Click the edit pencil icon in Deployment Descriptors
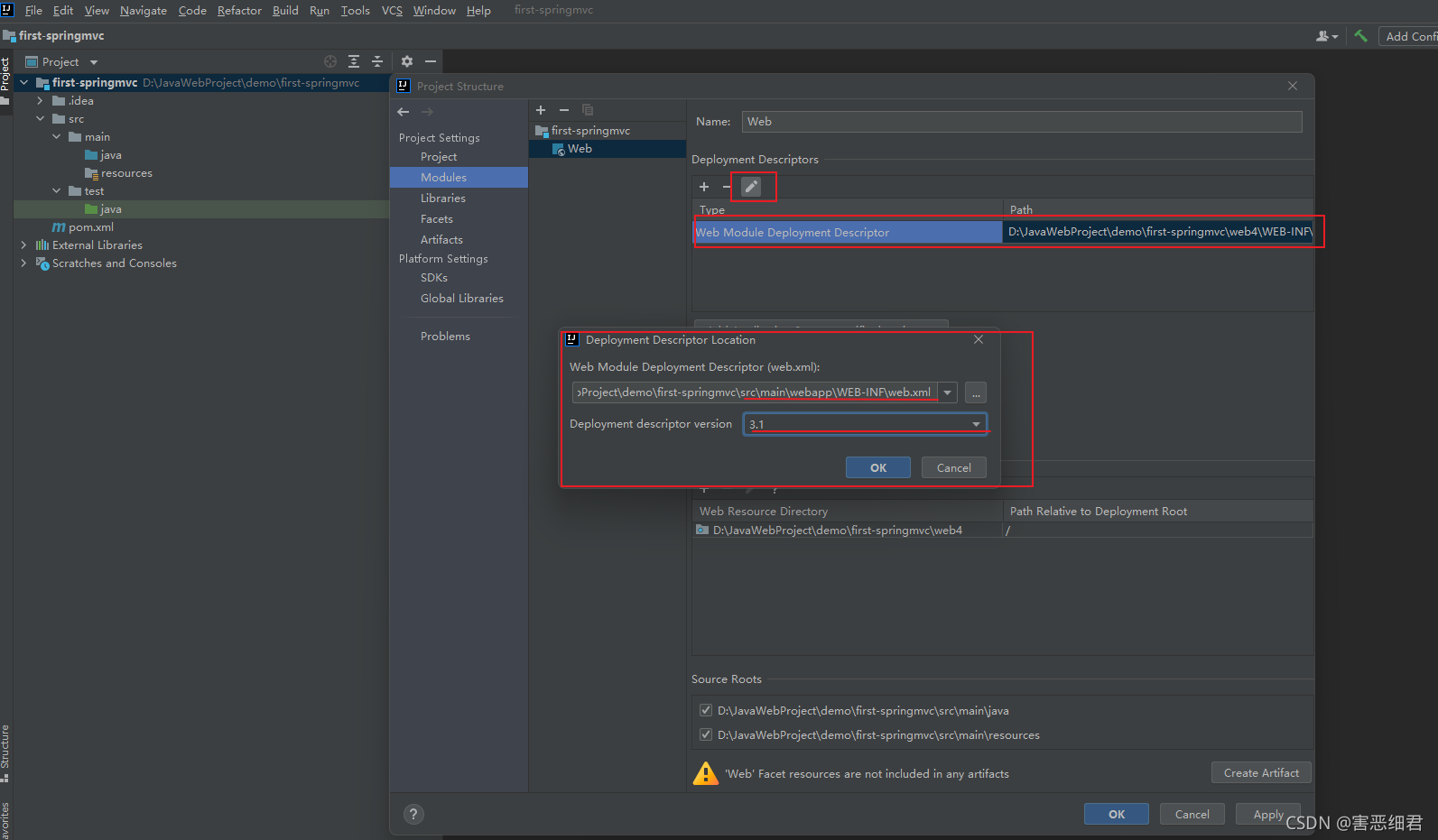 751,187
